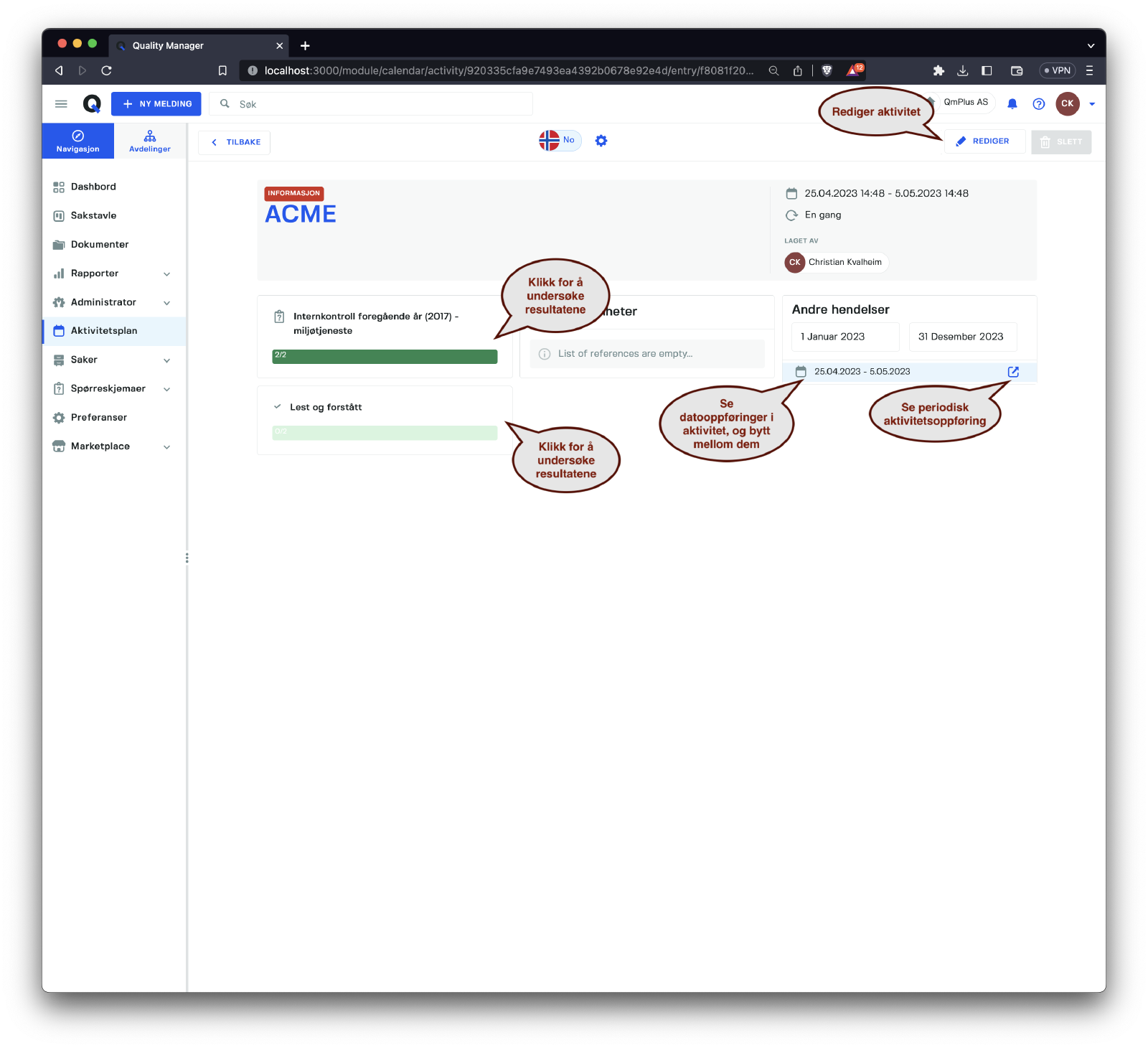Open Sakstavle in the sidebar
The image size is (1148, 1048).
93,215
